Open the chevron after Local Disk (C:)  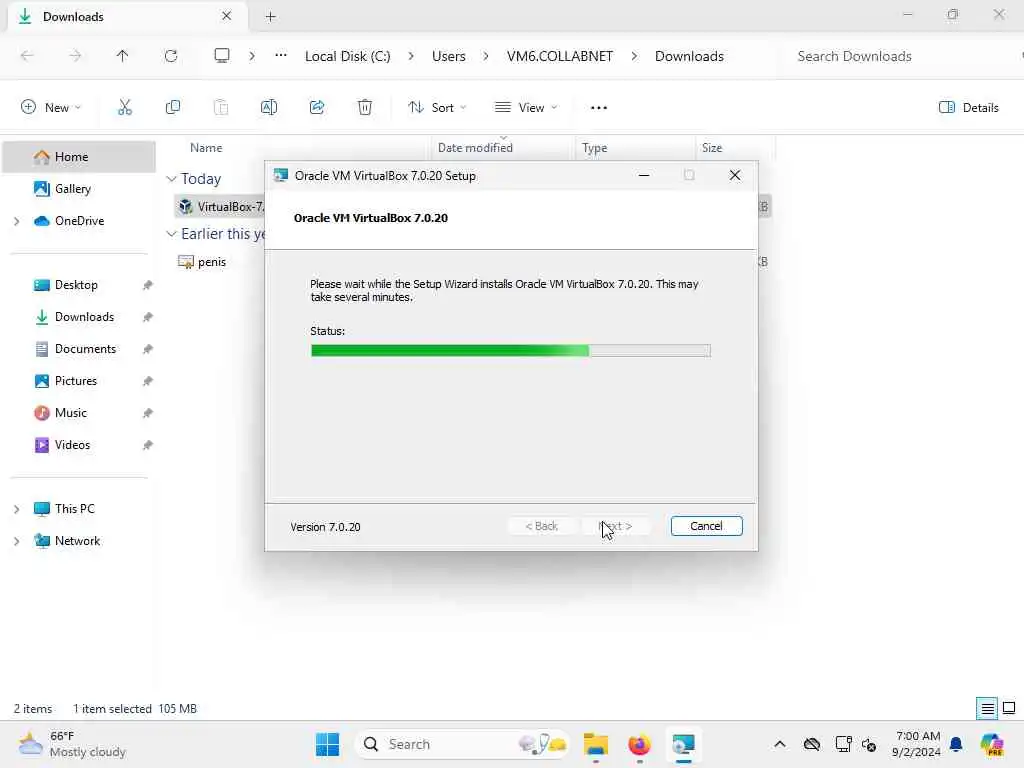click(x=411, y=56)
